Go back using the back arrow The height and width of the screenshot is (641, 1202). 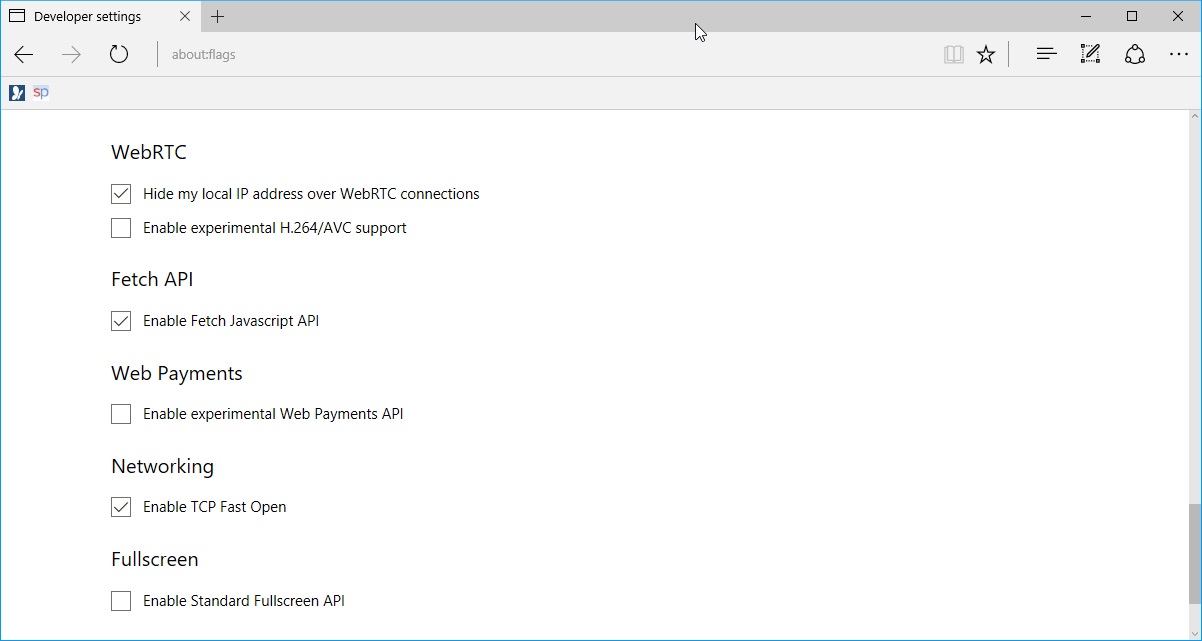coord(24,55)
